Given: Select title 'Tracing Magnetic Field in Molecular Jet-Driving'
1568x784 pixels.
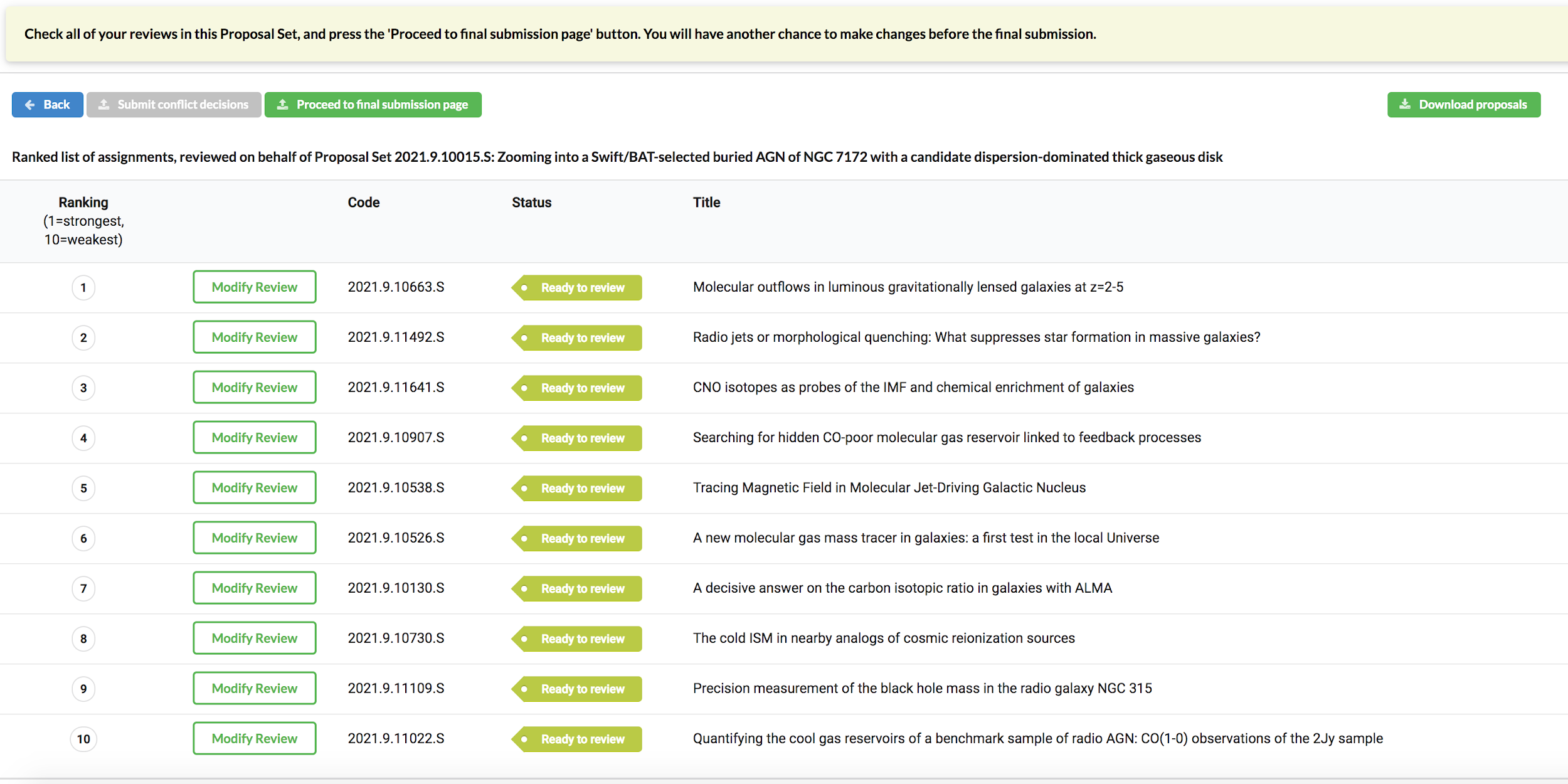Looking at the screenshot, I should tap(889, 488).
